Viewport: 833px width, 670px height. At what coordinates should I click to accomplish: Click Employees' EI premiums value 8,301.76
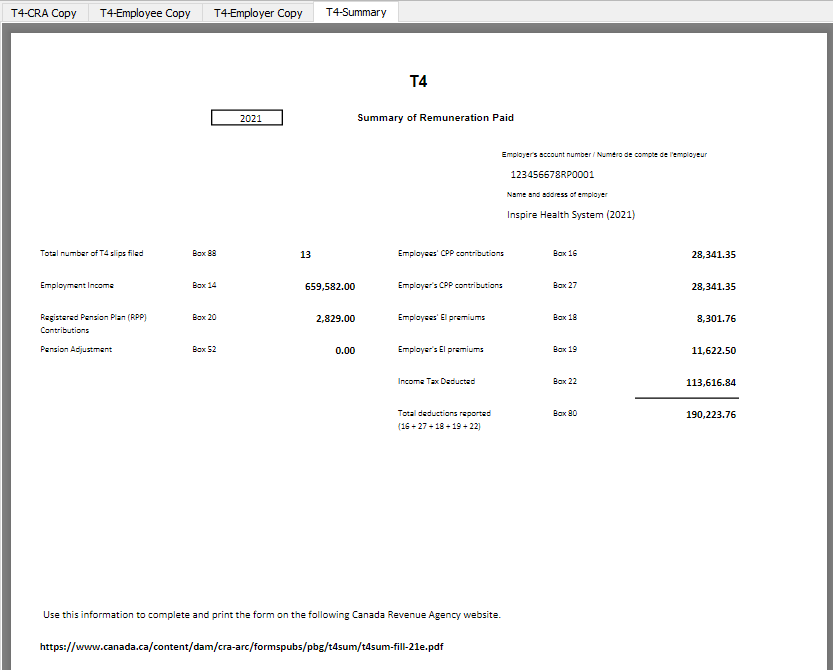click(x=712, y=318)
